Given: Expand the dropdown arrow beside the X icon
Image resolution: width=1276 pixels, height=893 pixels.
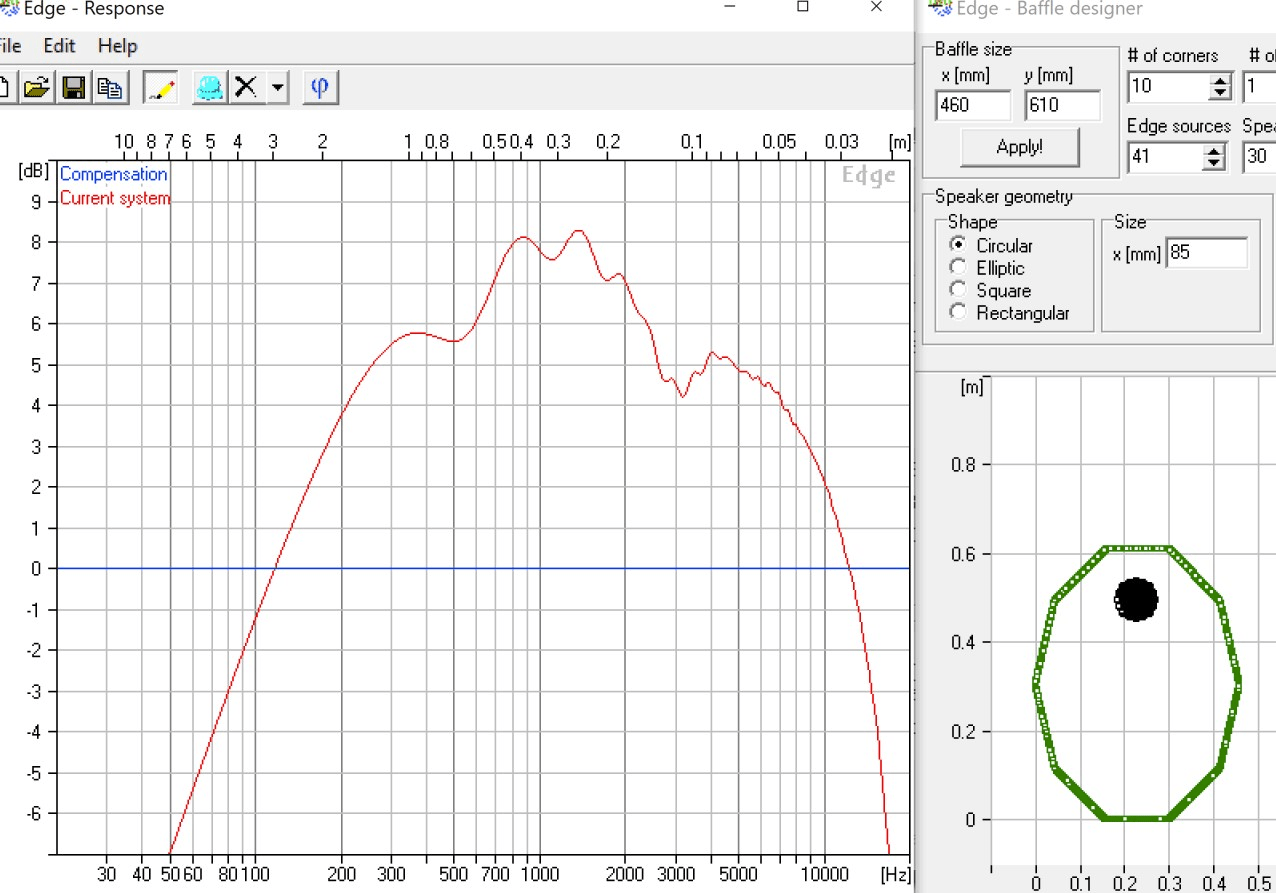Looking at the screenshot, I should (x=277, y=88).
